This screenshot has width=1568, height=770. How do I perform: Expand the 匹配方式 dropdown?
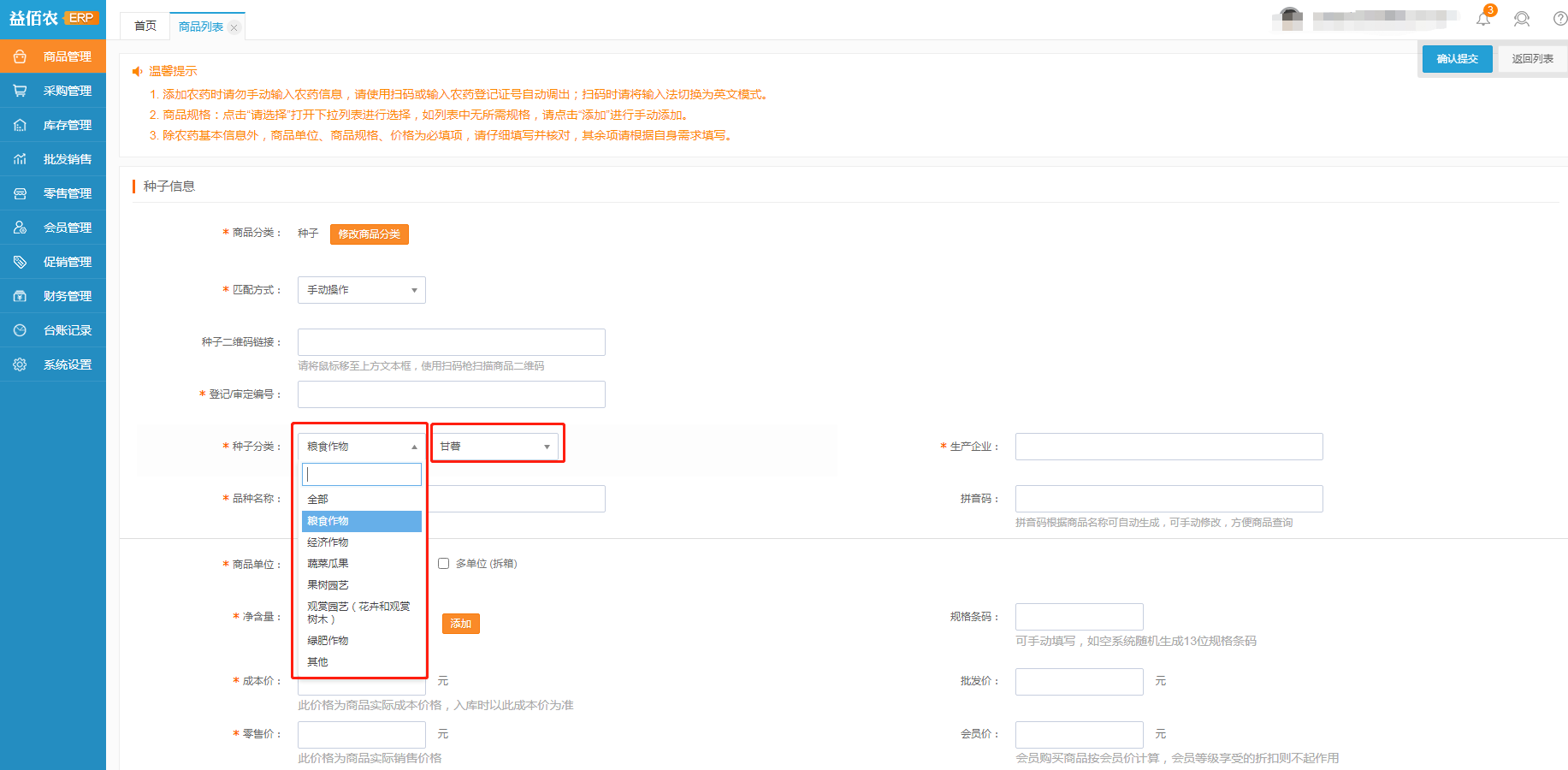(361, 290)
